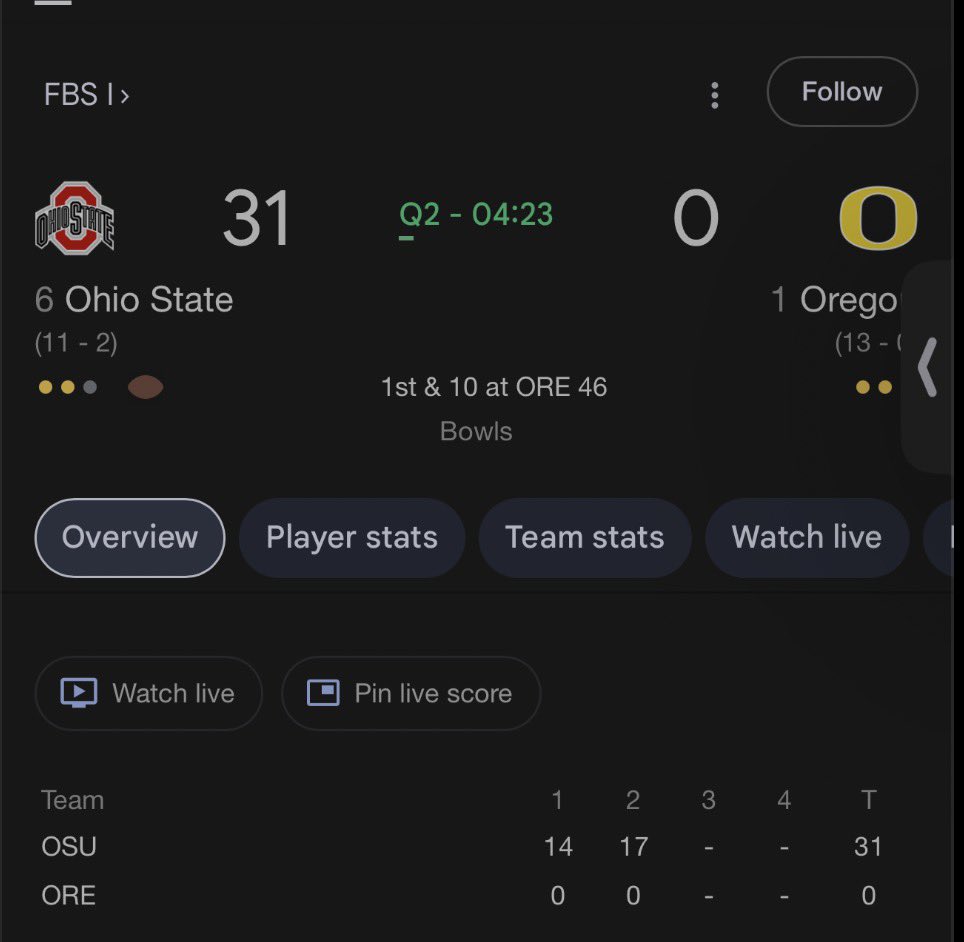Tap Ohio State timeout dots indicator
The width and height of the screenshot is (964, 942).
[x=68, y=387]
